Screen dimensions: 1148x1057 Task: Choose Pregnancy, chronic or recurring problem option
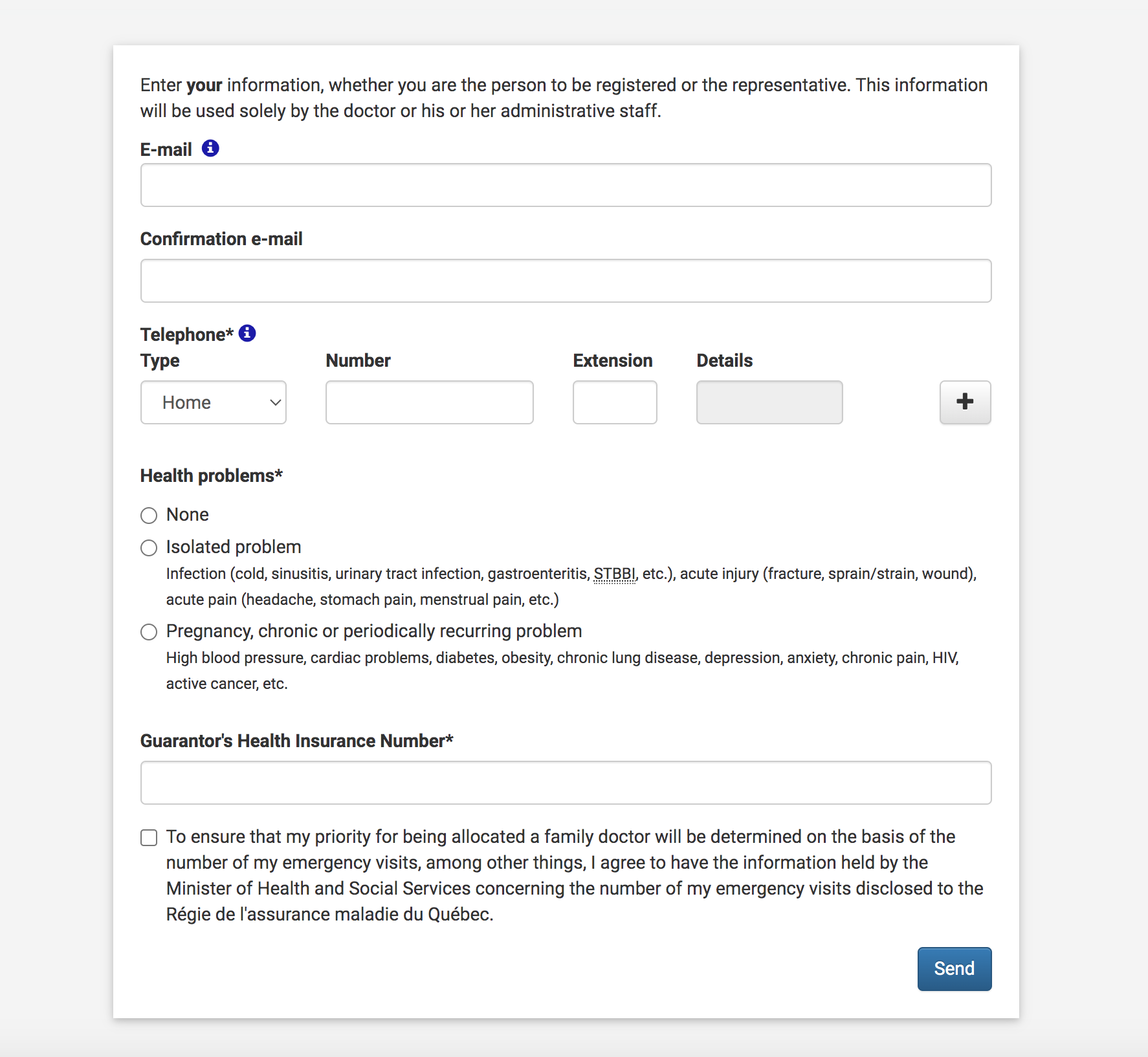tap(149, 632)
